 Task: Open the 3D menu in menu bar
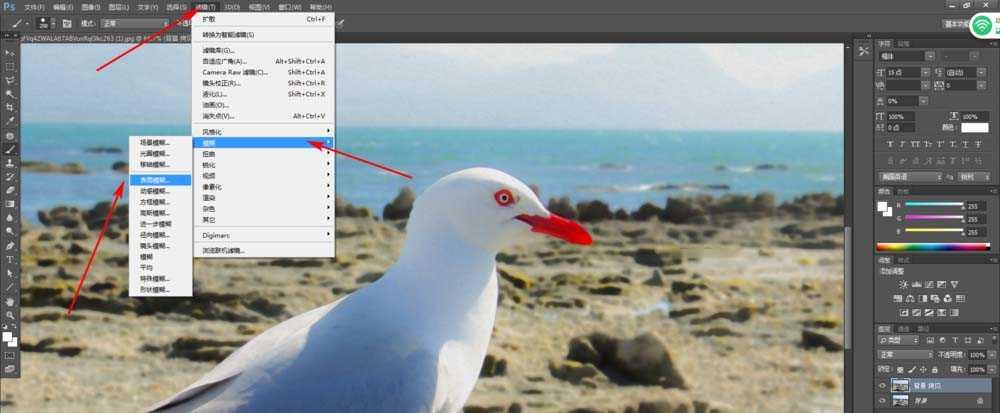click(232, 7)
